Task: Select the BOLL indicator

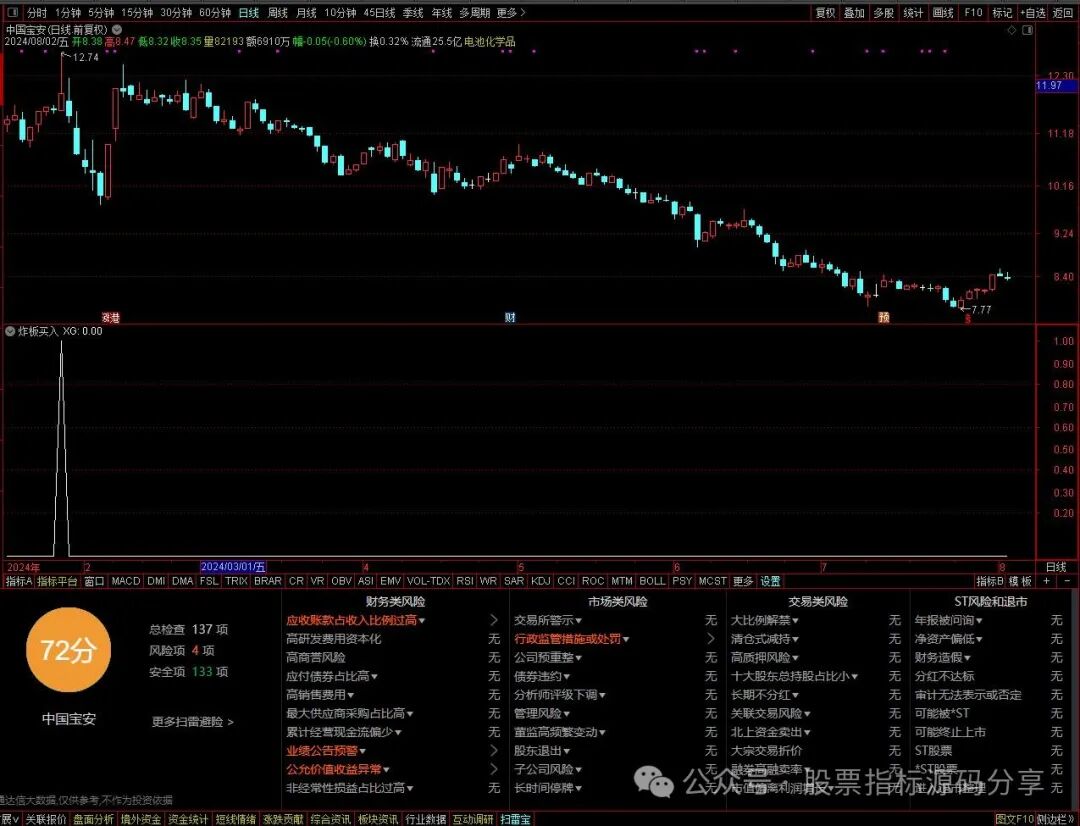Action: 652,581
